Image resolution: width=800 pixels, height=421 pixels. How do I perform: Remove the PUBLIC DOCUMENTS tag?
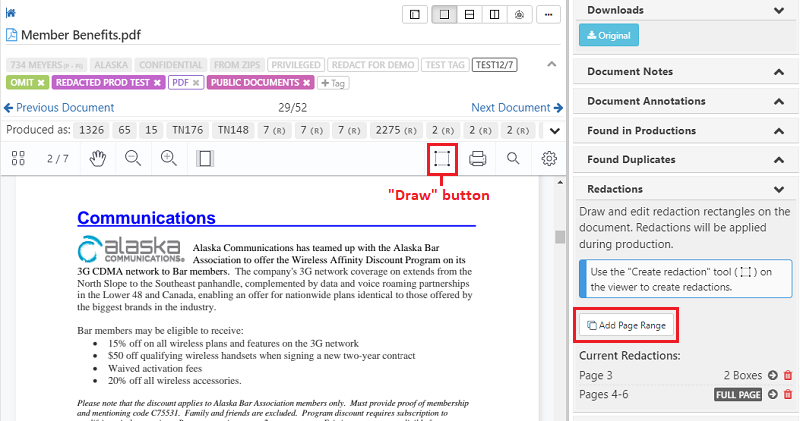coord(306,83)
